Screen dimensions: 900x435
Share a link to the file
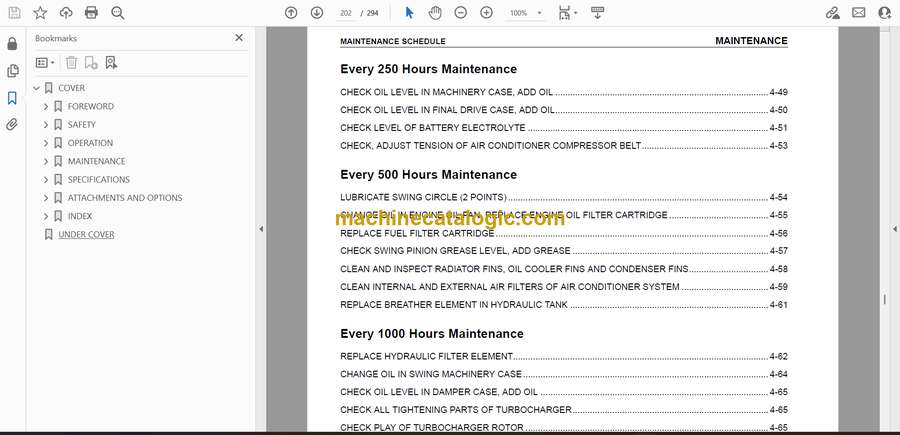[832, 13]
